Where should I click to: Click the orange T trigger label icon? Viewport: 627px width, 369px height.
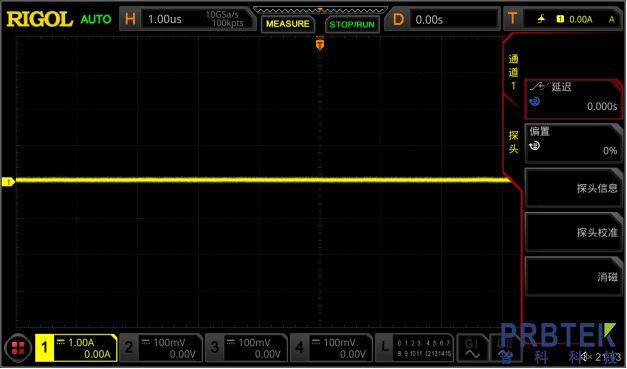click(x=513, y=19)
